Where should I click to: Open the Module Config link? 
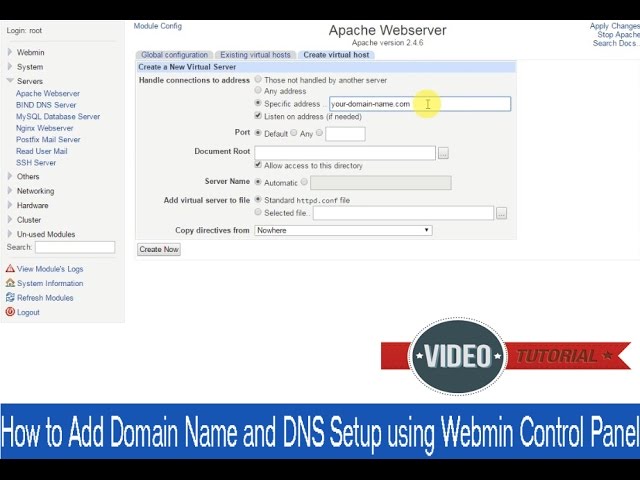click(158, 26)
